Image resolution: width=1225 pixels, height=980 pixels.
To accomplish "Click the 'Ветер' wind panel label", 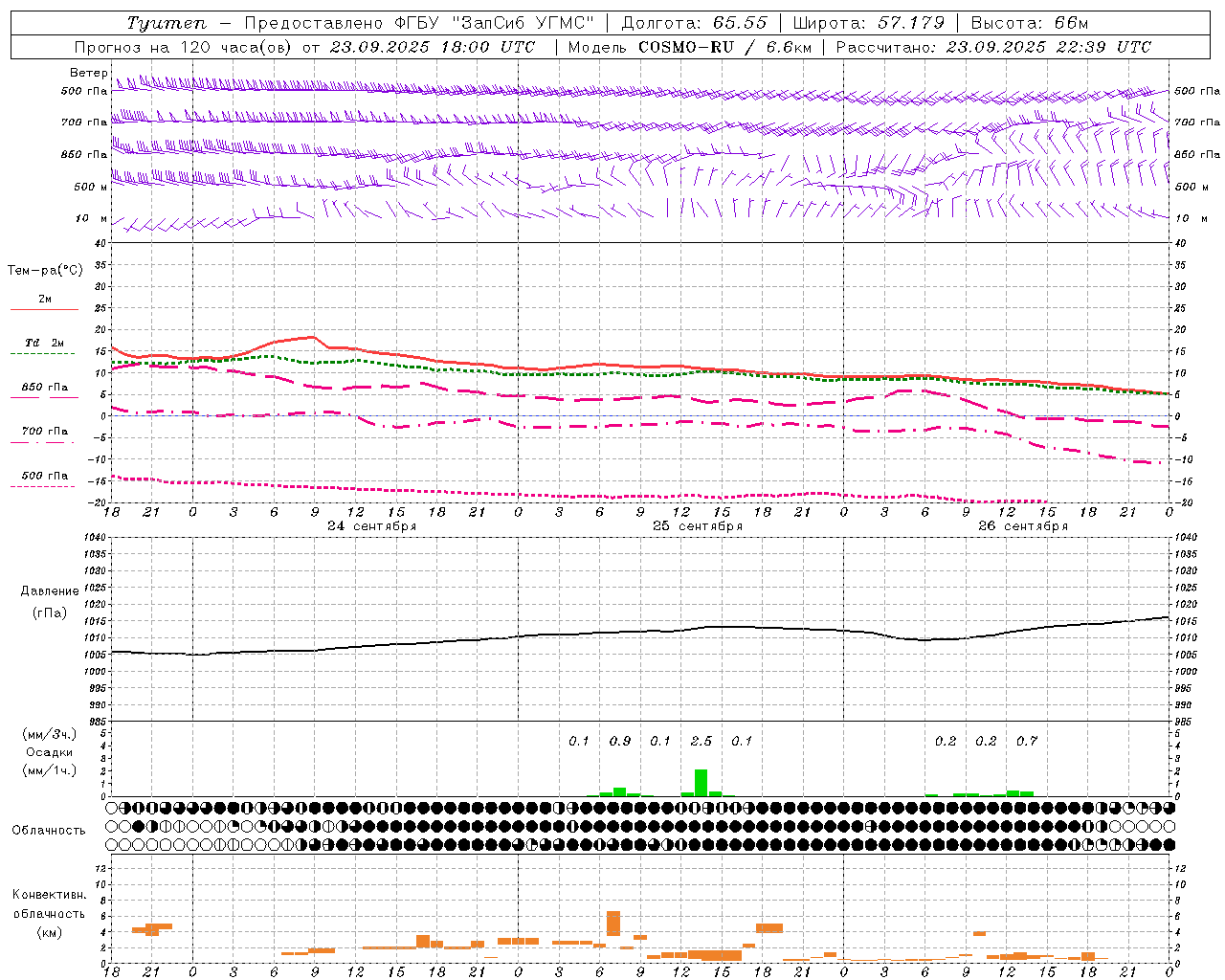I will click(89, 73).
